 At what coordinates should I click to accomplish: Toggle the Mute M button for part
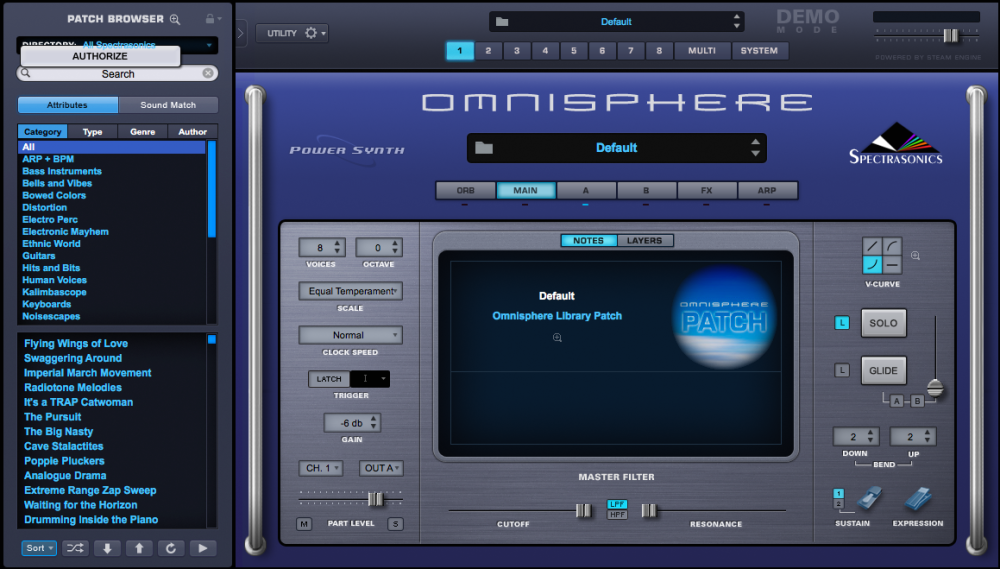(304, 524)
